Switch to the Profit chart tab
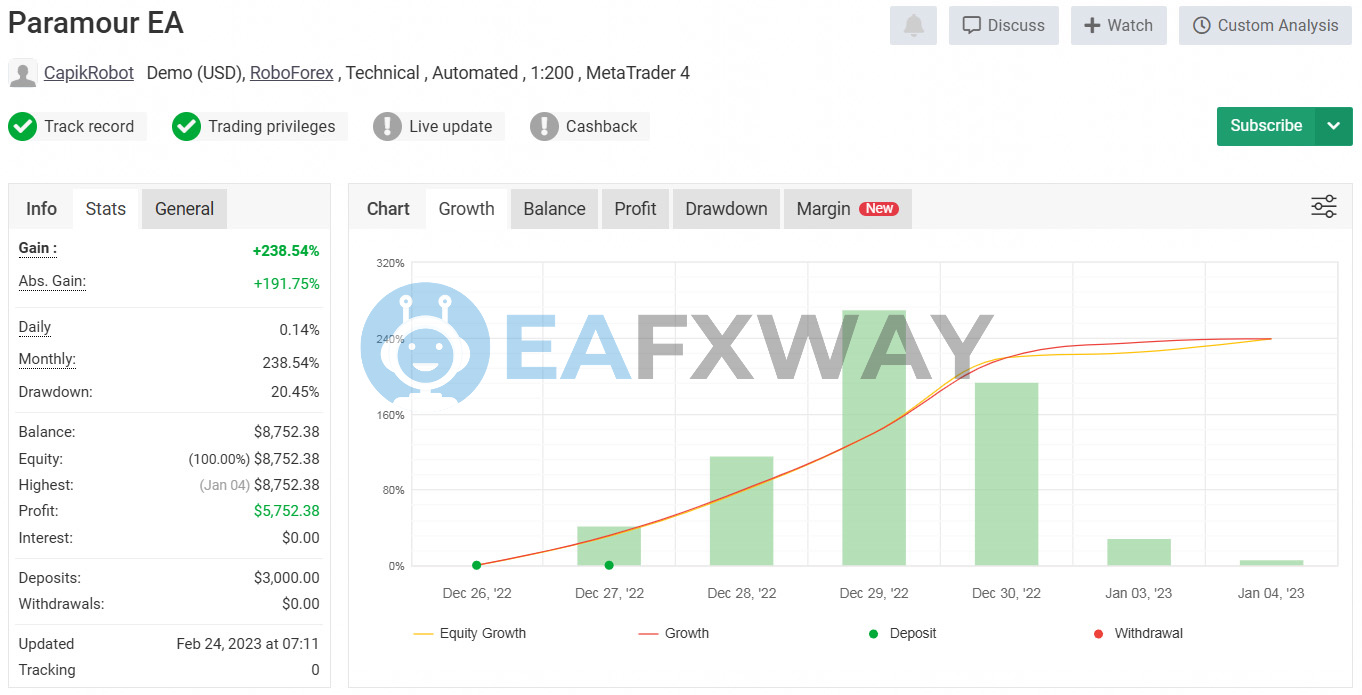This screenshot has height=695, width=1362. pos(635,209)
